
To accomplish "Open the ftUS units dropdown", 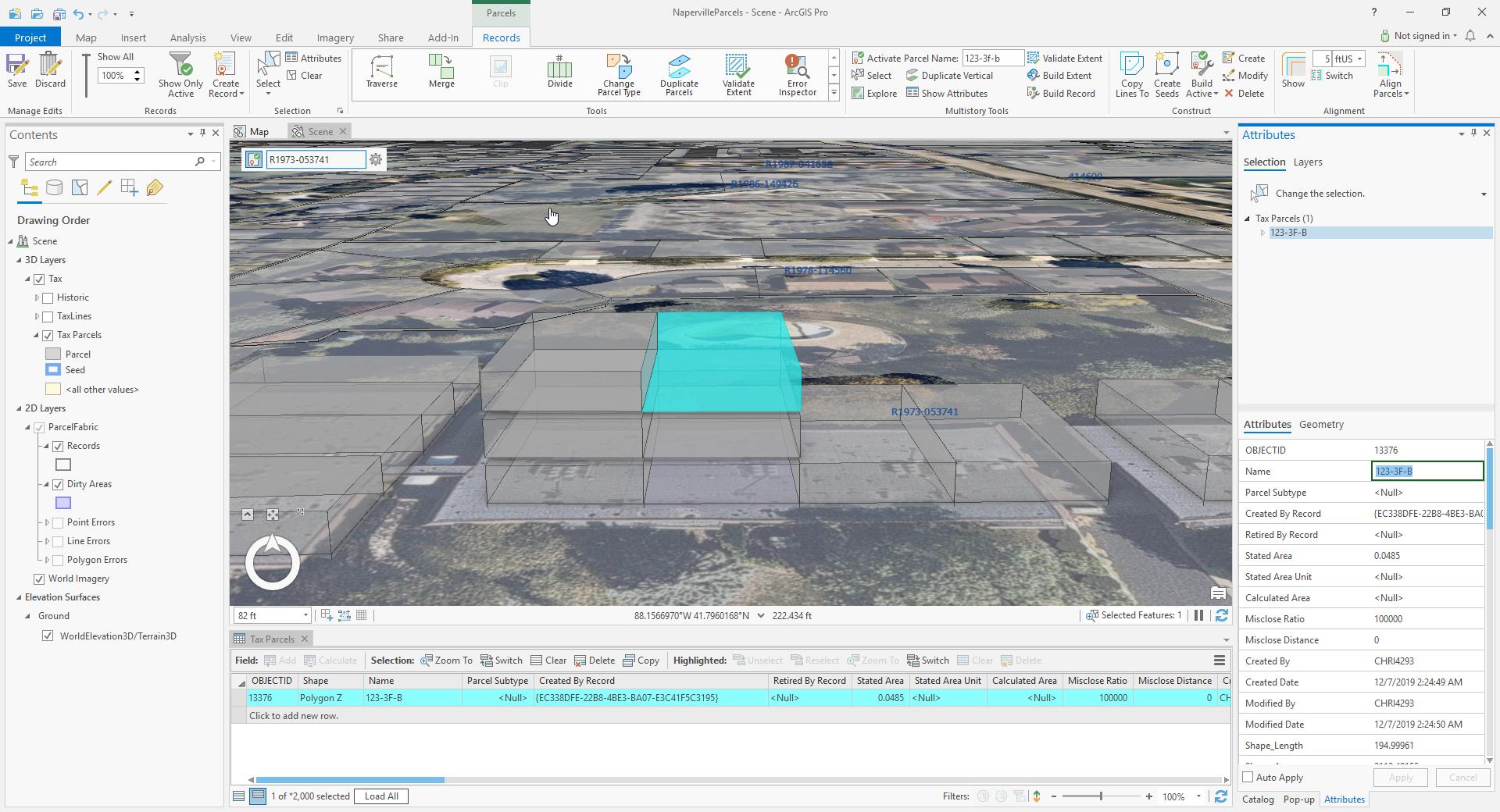I will (1359, 58).
